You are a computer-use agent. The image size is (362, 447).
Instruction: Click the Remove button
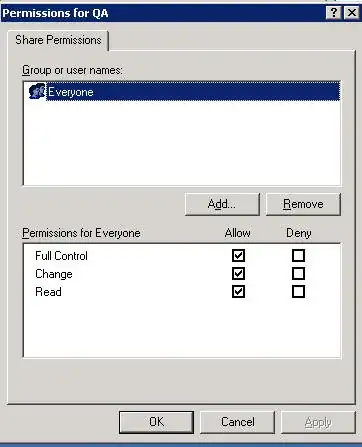[x=303, y=204]
